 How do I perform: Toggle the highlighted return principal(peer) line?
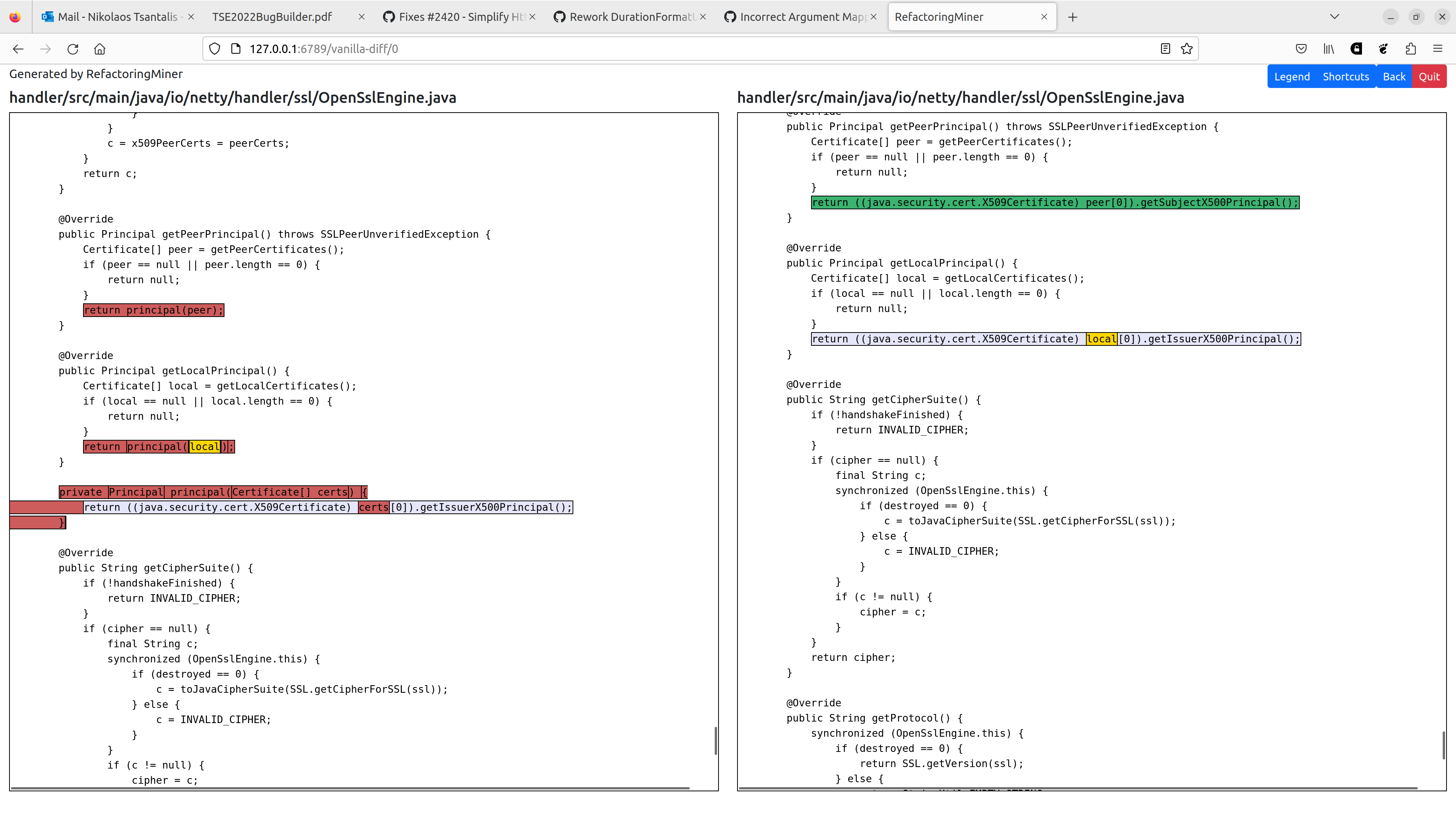pos(153,310)
